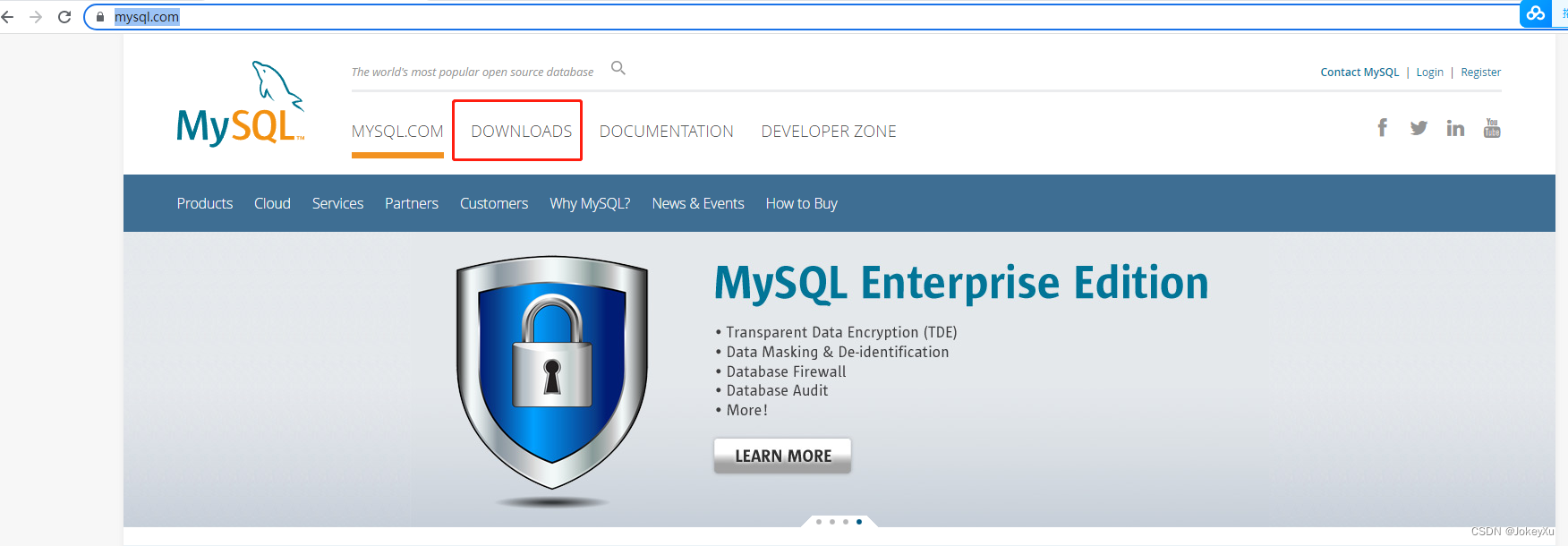The image size is (1568, 546).
Task: Reload the page with the refresh icon
Action: coord(64,17)
